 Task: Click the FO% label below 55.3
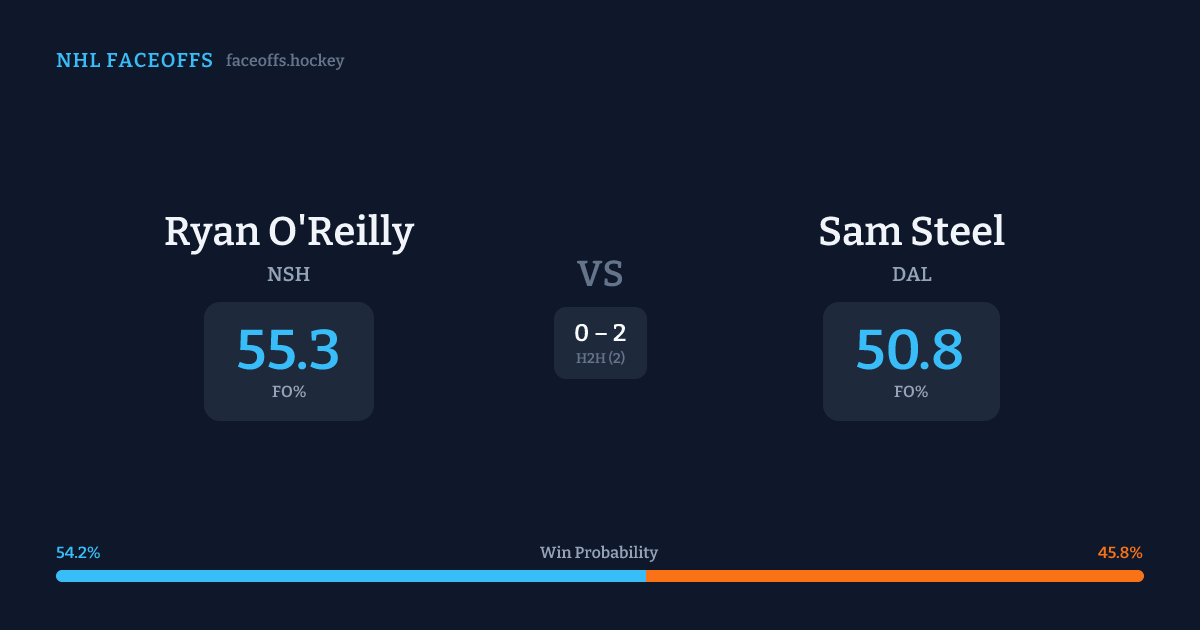coord(289,392)
